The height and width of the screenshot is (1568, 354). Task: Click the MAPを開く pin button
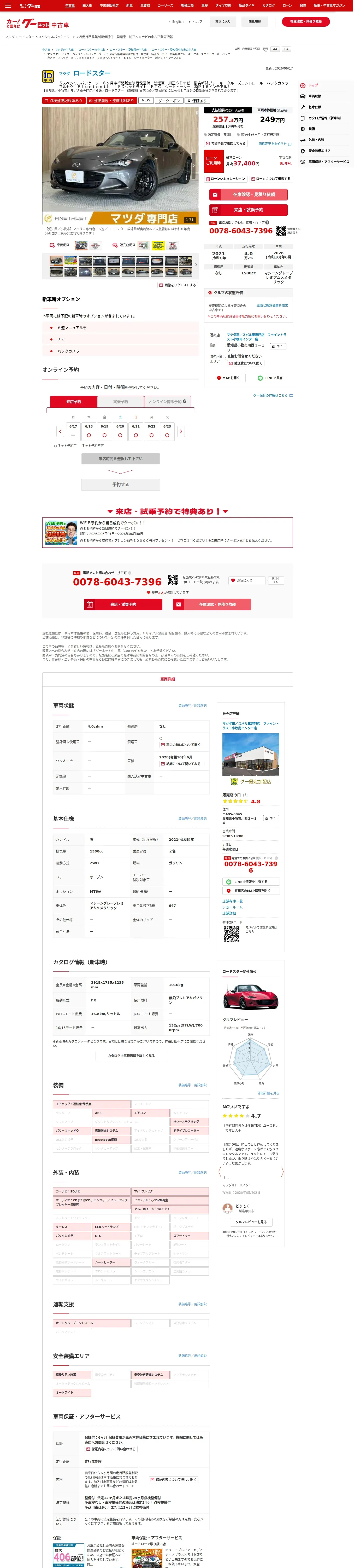click(x=227, y=378)
